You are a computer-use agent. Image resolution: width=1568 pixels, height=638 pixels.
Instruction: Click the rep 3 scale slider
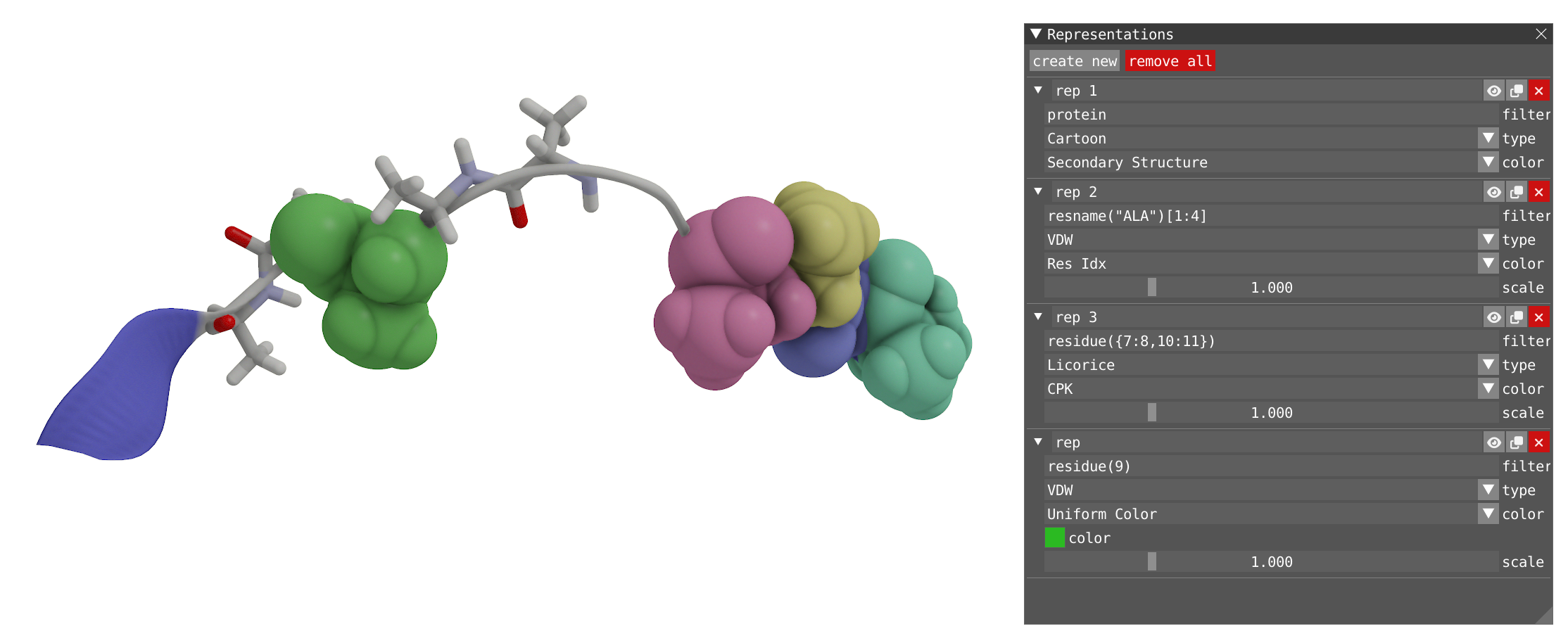pyautogui.click(x=1271, y=413)
